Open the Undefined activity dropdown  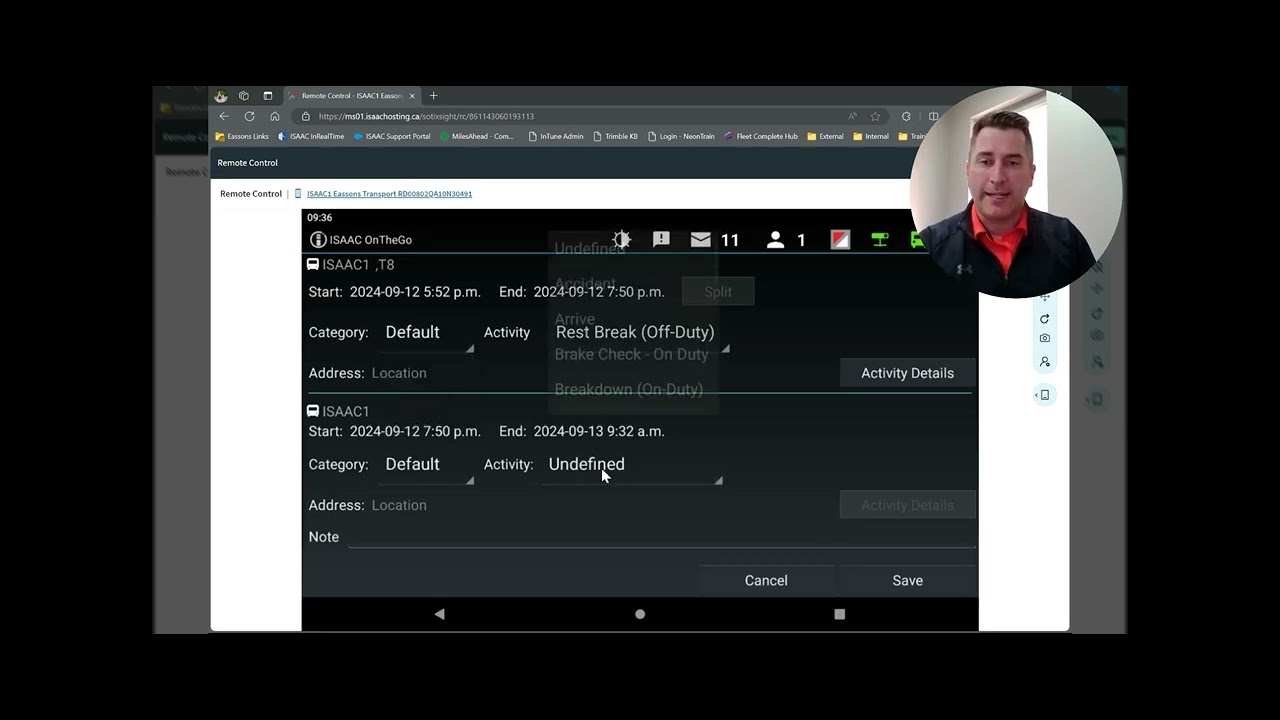(x=632, y=465)
